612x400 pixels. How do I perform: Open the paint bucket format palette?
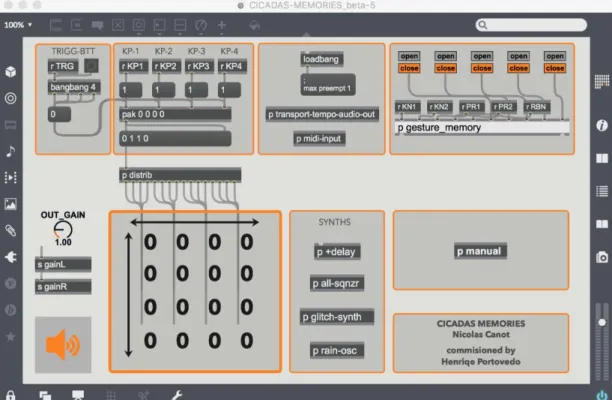[x=254, y=25]
